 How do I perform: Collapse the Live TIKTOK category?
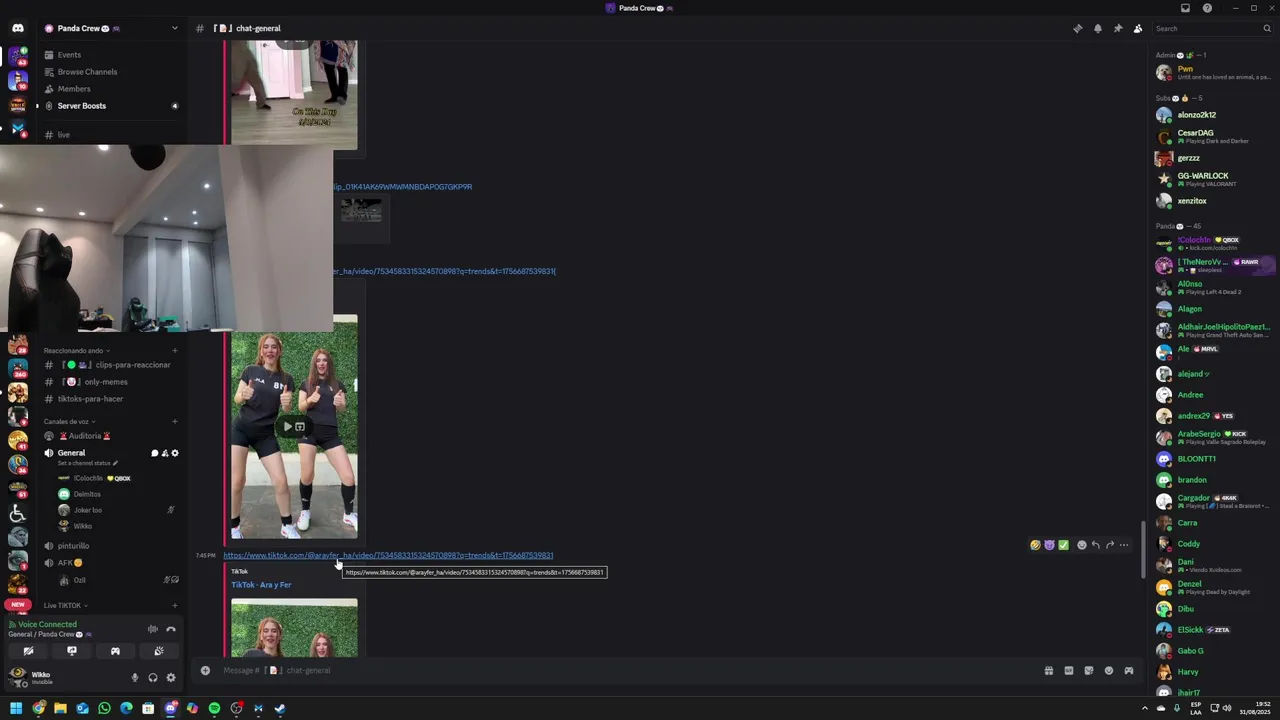(x=65, y=606)
